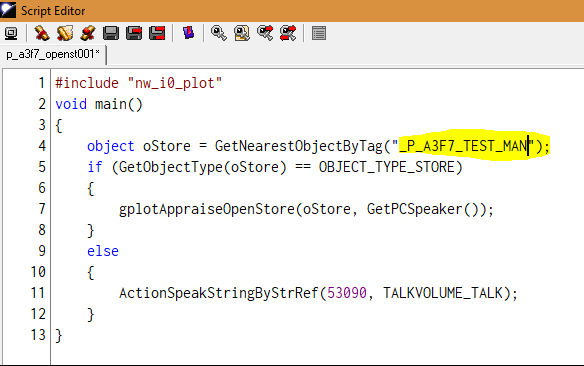Open Find with the plain magnifier icon

coord(219,34)
